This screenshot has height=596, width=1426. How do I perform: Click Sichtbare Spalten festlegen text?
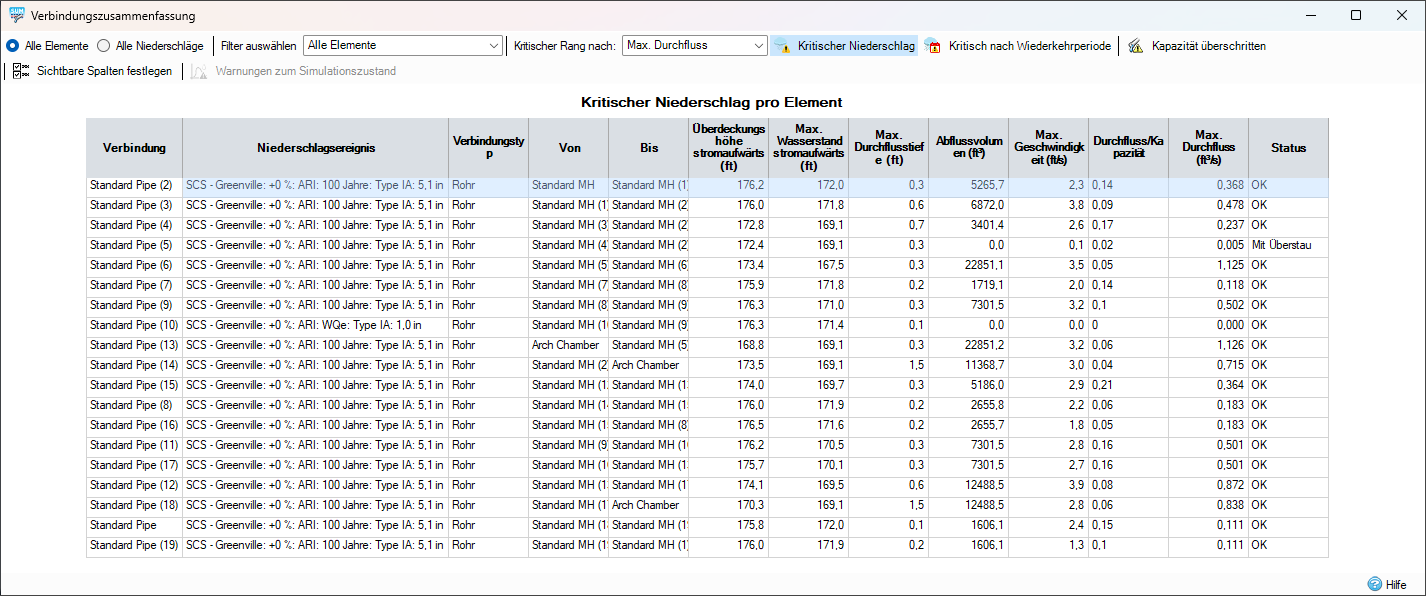(104, 71)
